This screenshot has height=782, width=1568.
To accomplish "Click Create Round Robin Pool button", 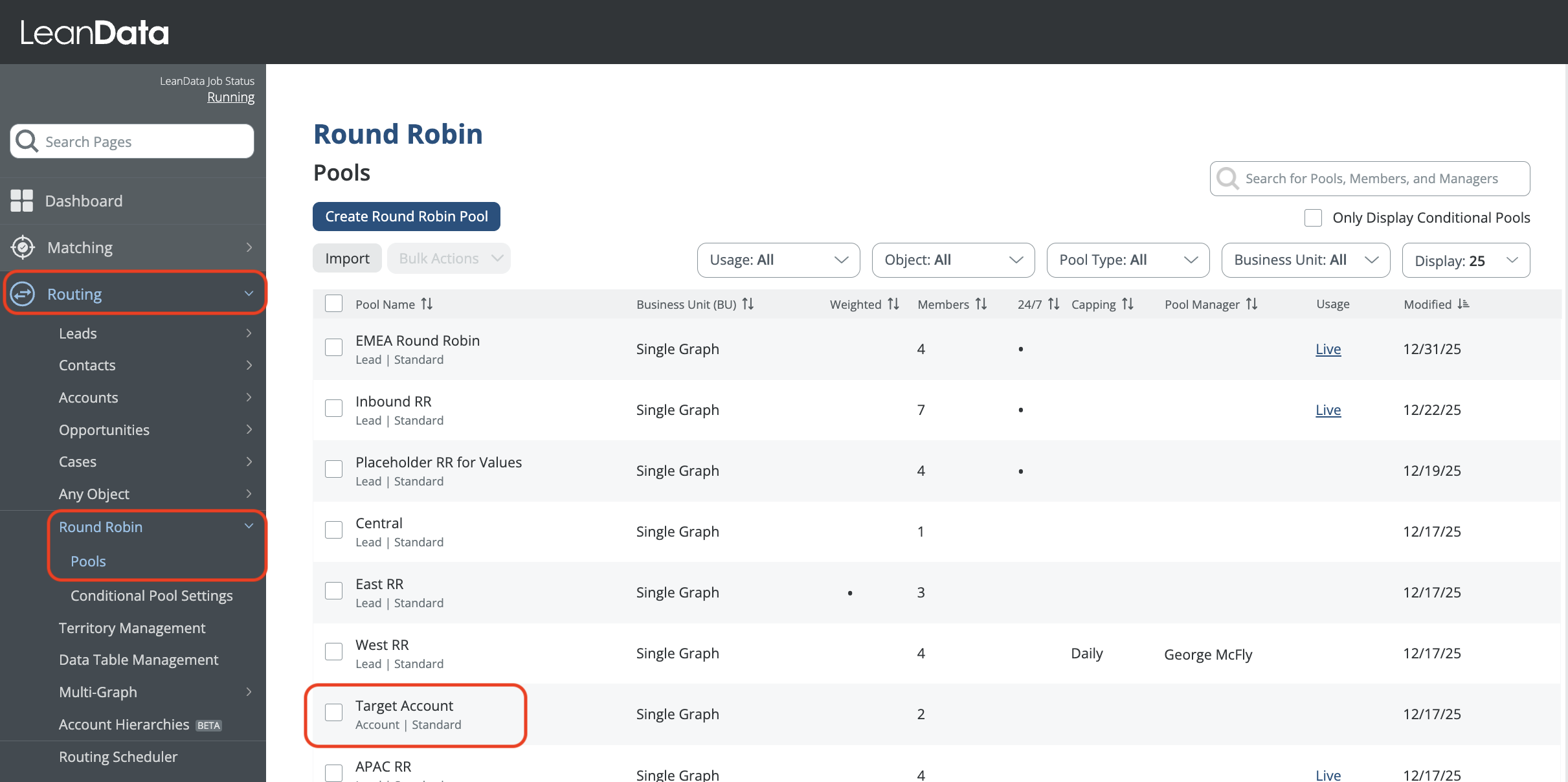I will tap(406, 216).
